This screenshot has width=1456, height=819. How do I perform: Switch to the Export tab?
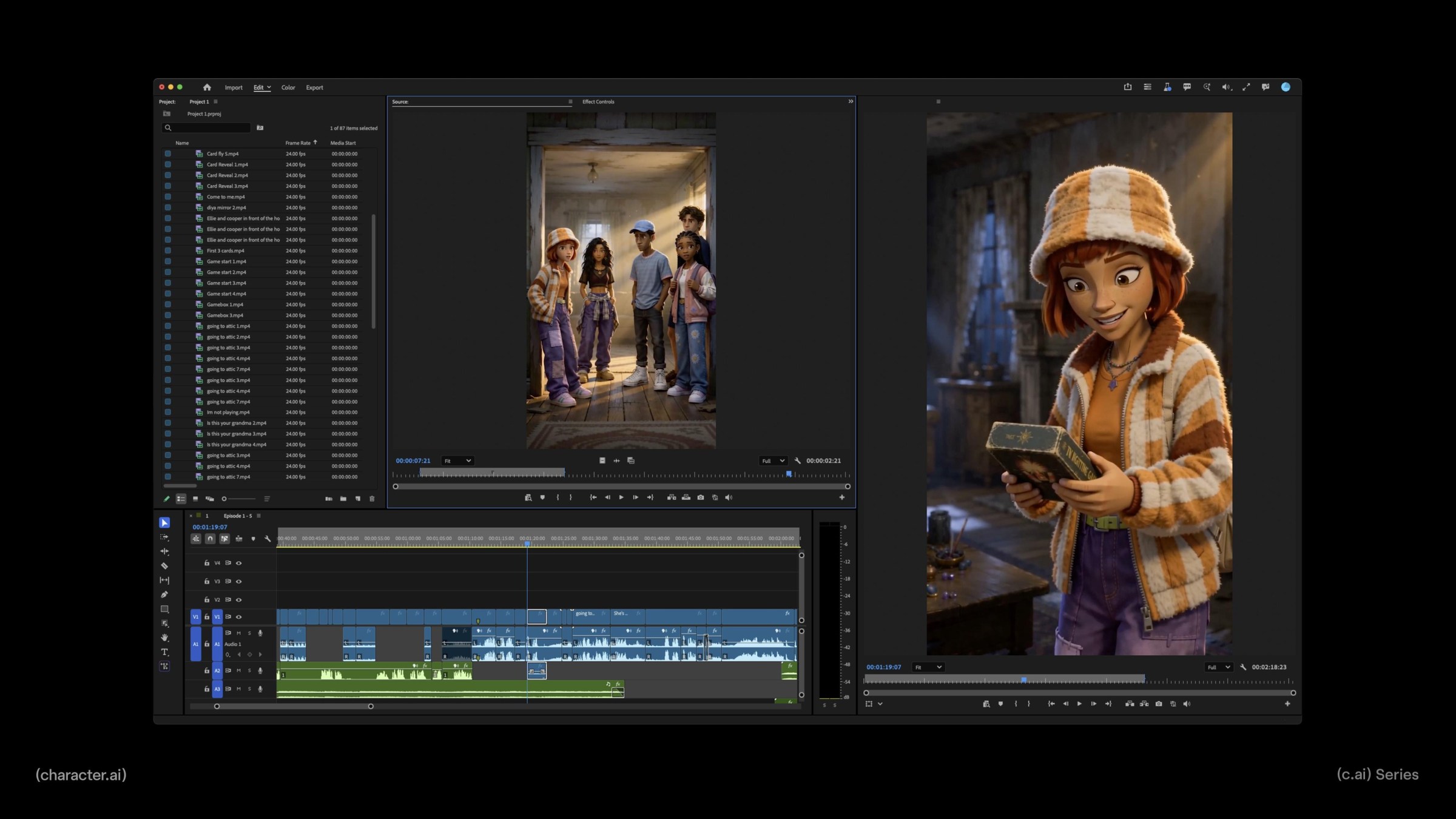point(314,87)
